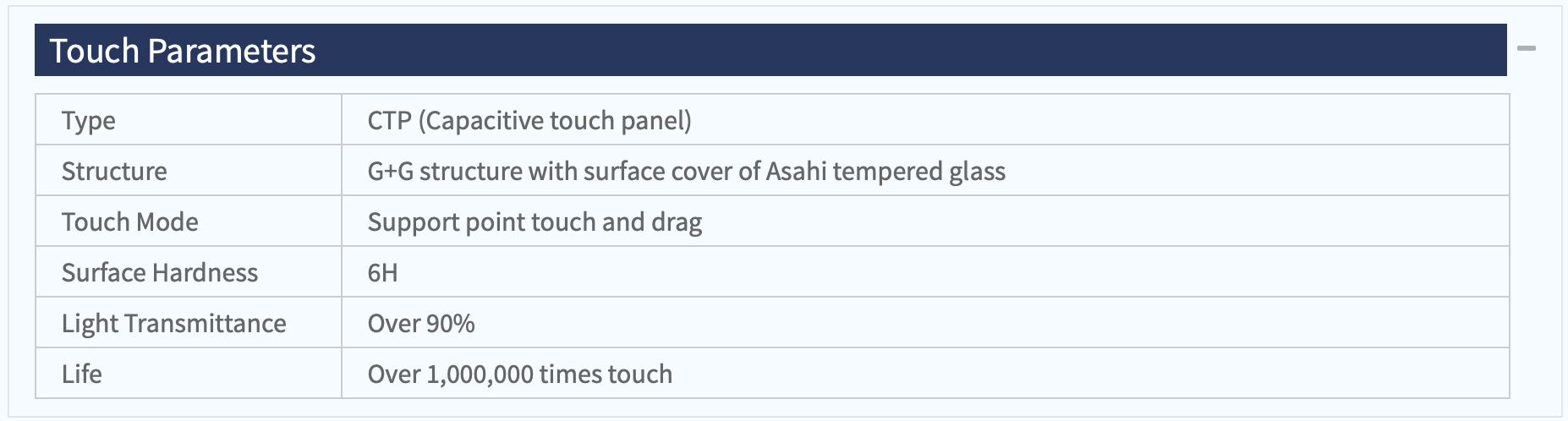Image resolution: width=1568 pixels, height=421 pixels.
Task: Click Over 1,000,000 times touch value
Action: tap(520, 374)
